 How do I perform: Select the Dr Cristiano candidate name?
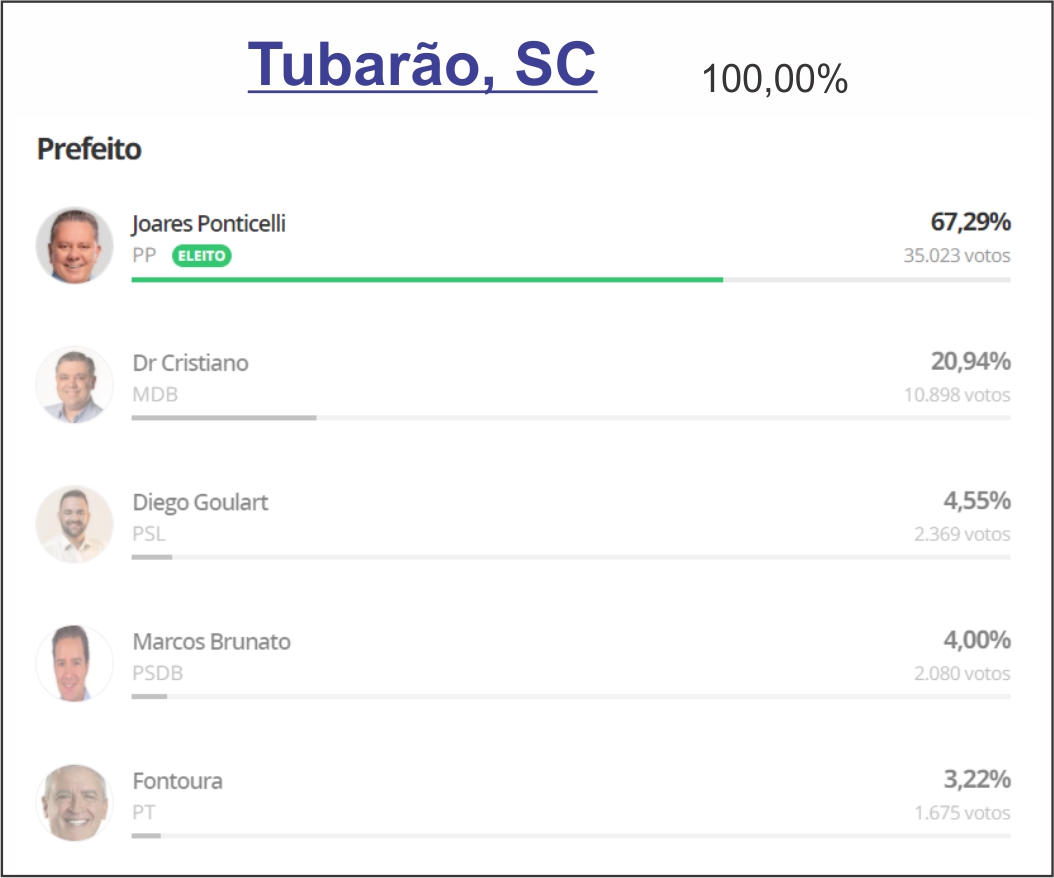190,363
